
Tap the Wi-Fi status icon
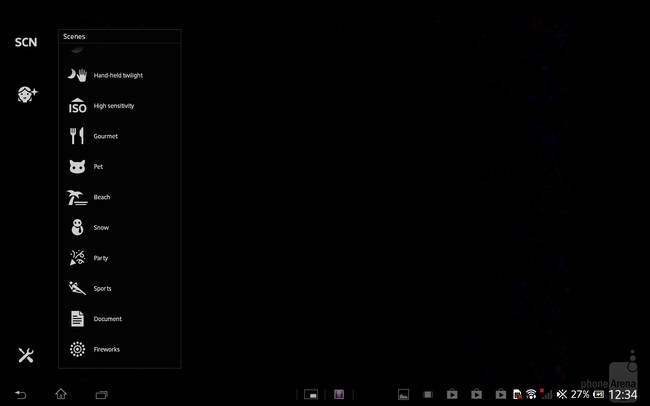(x=530, y=394)
